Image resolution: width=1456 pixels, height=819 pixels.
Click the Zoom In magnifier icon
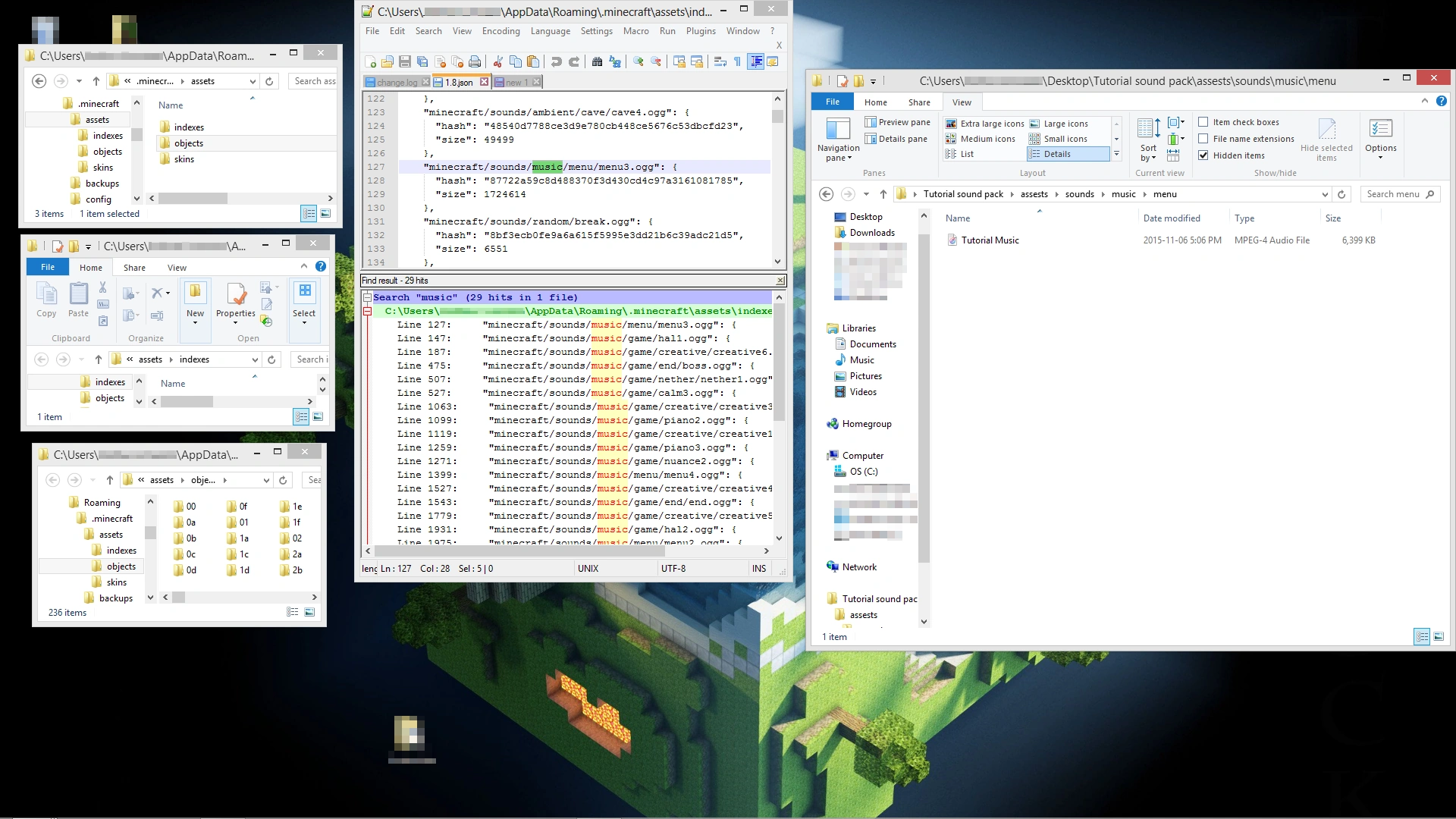point(639,61)
